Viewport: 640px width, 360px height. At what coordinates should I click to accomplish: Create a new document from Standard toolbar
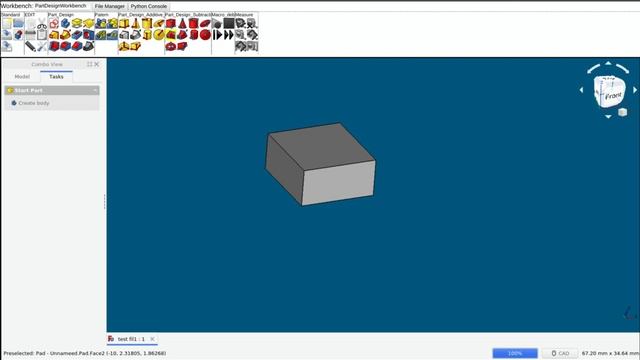7,23
